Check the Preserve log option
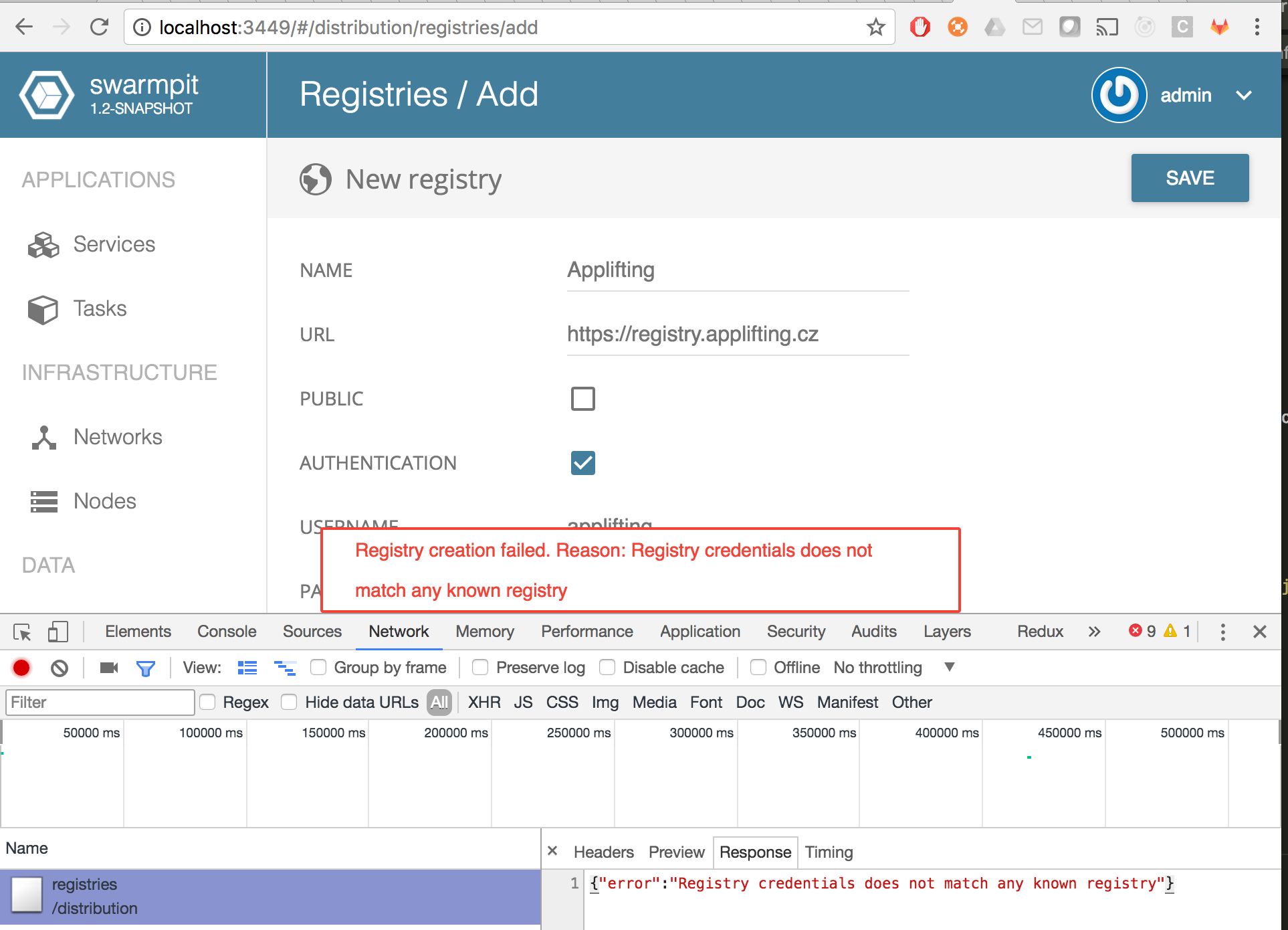The width and height of the screenshot is (1288, 930). 479,667
